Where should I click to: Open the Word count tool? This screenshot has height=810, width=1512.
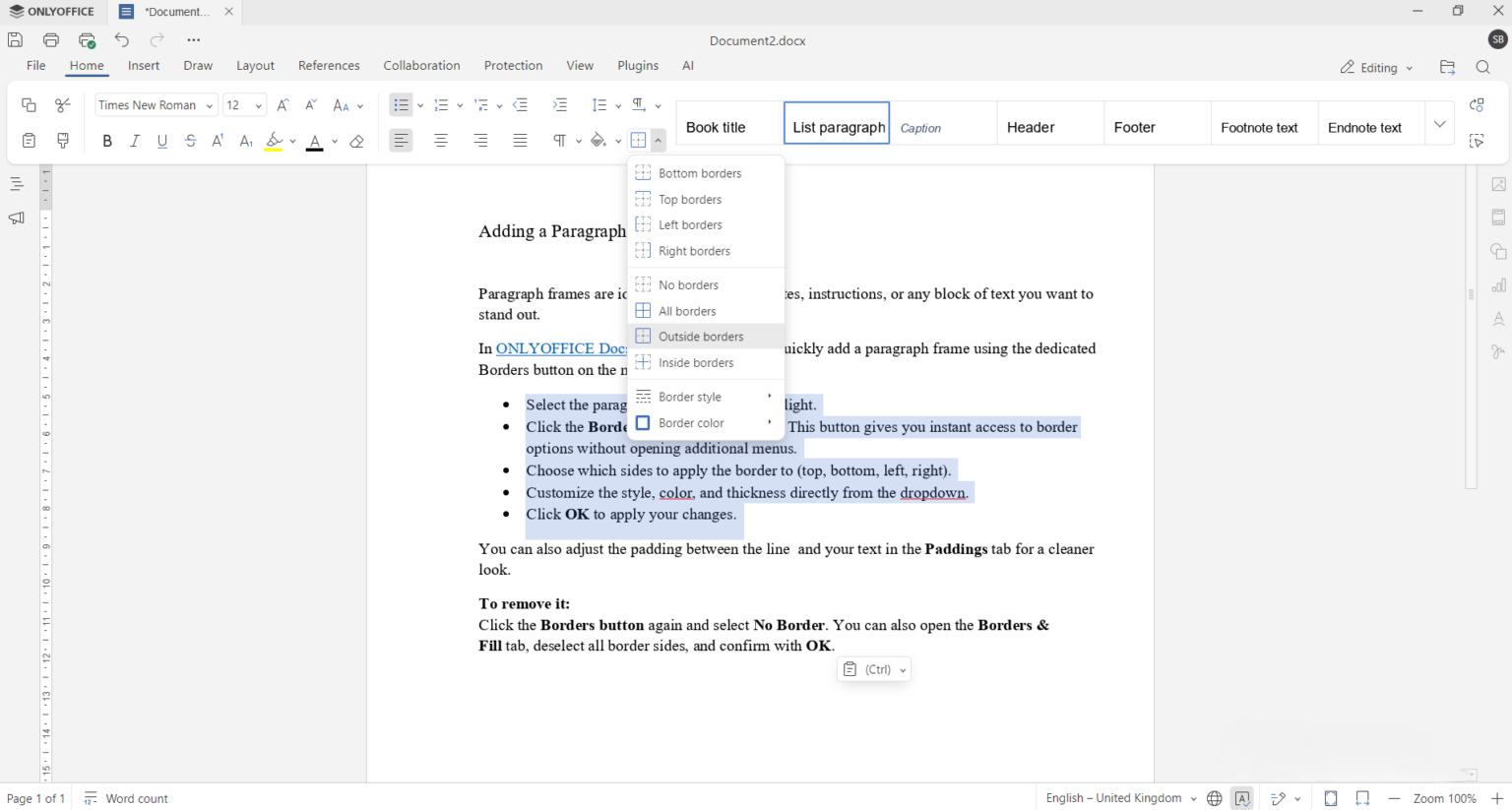pos(126,798)
